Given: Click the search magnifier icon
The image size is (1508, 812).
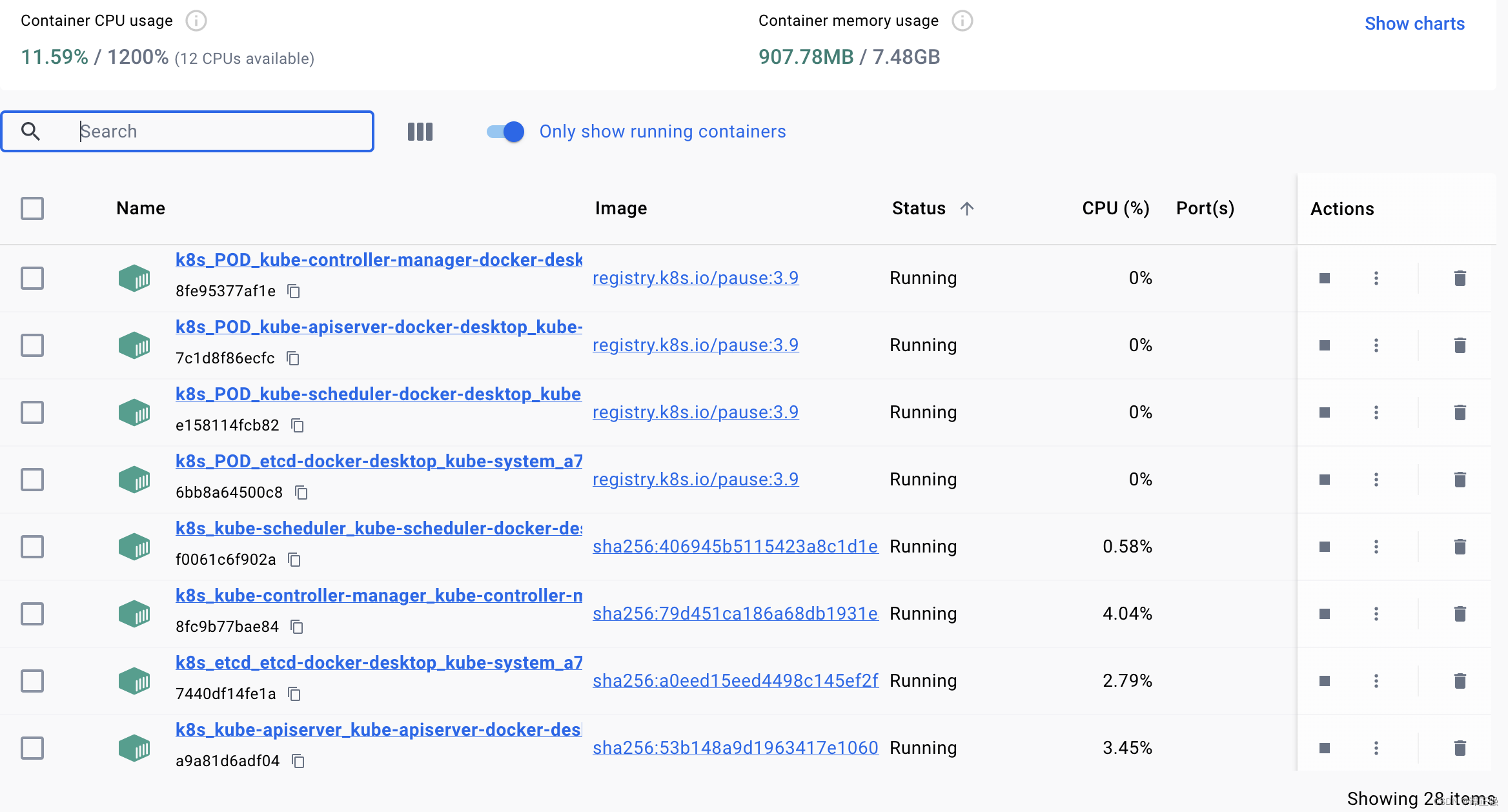Looking at the screenshot, I should (x=30, y=131).
